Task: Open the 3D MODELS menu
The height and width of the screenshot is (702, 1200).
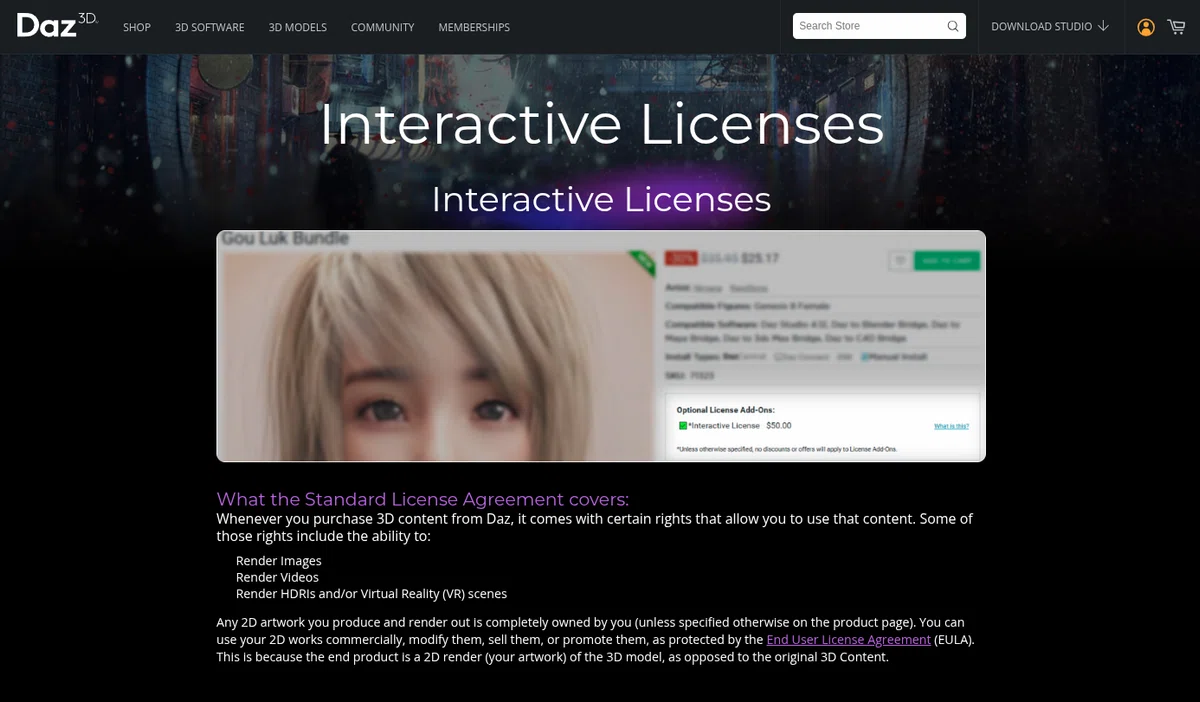Action: pos(298,27)
